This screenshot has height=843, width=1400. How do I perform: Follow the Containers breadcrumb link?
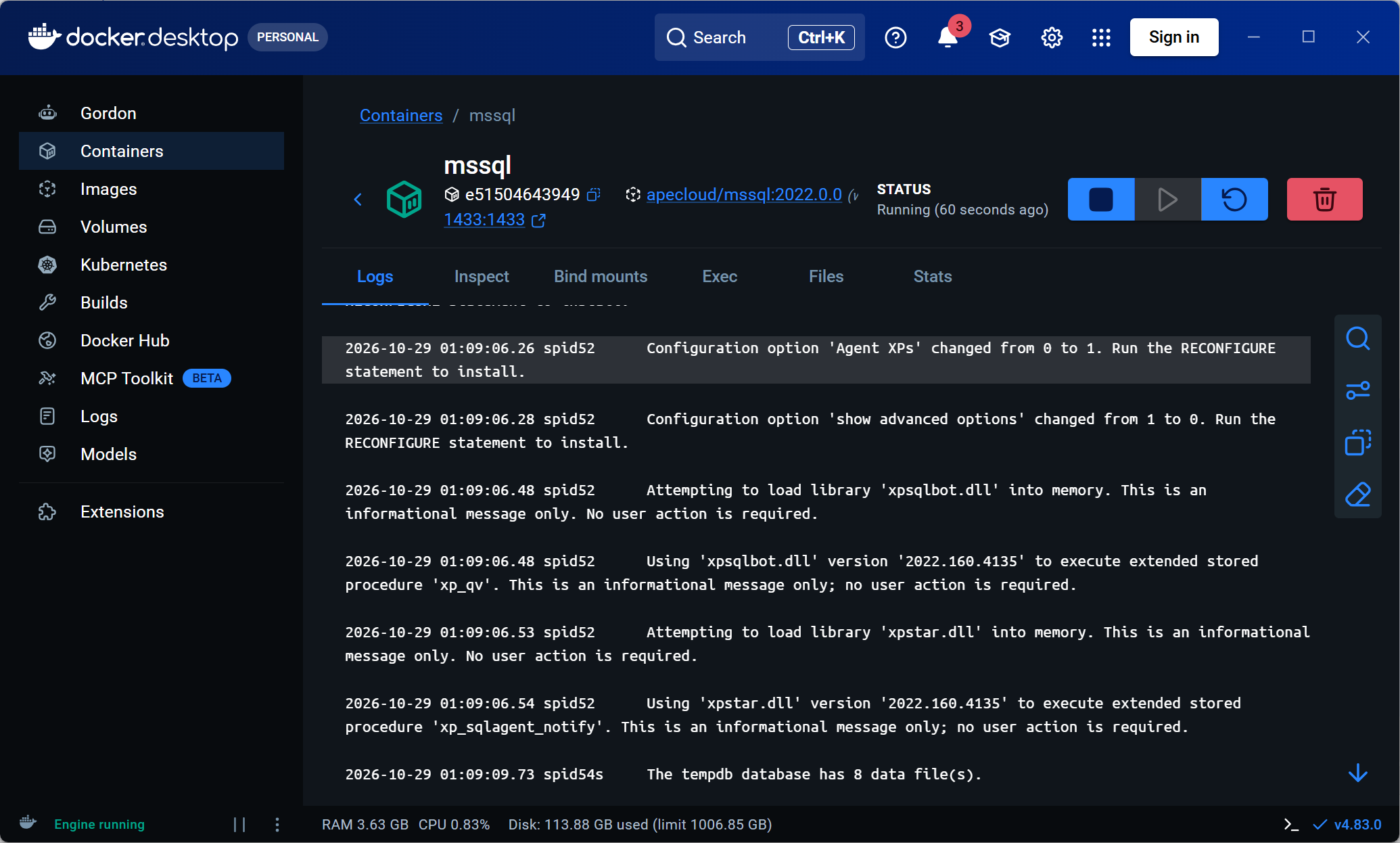click(x=401, y=116)
